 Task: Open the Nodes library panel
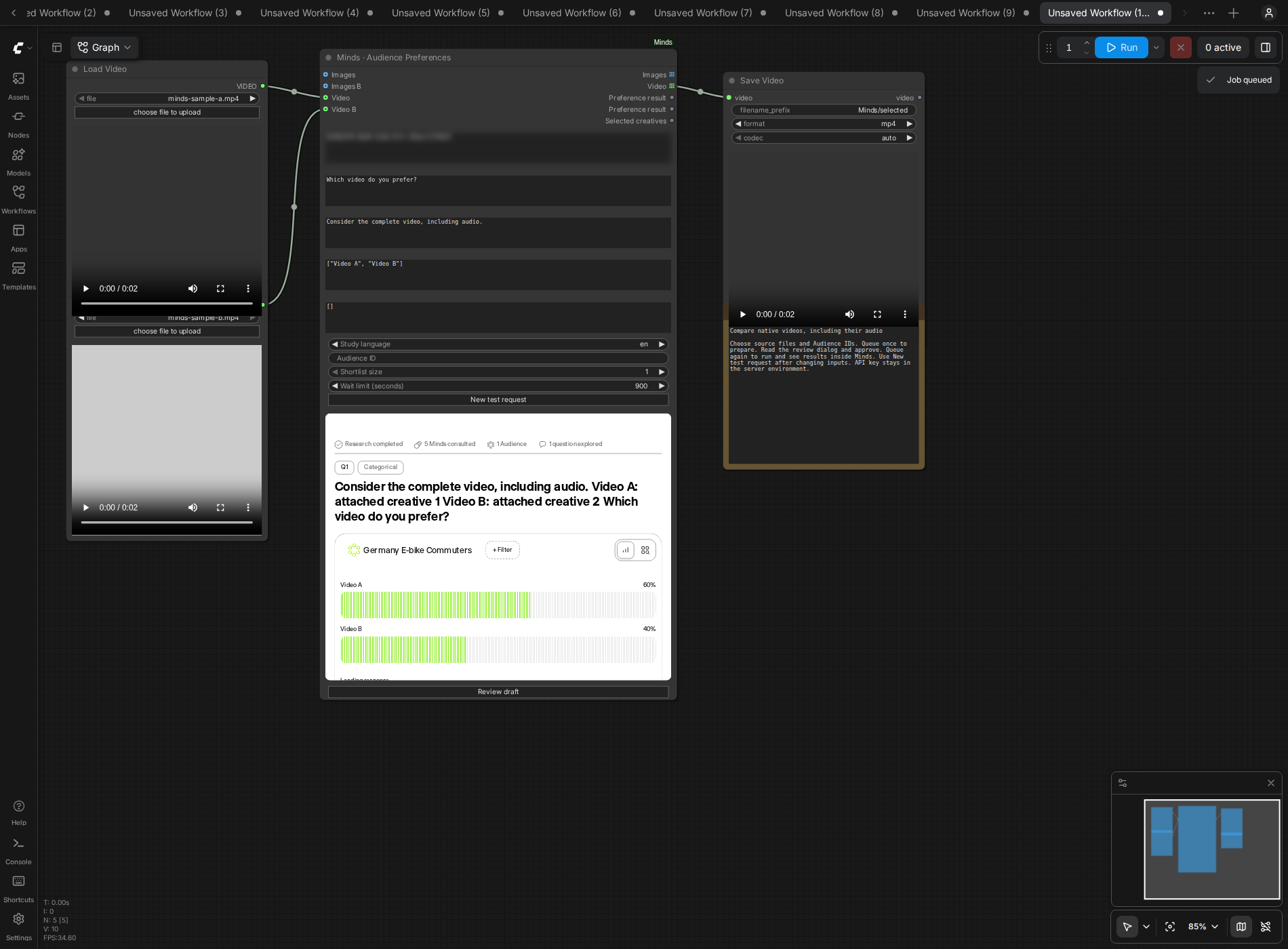(18, 123)
